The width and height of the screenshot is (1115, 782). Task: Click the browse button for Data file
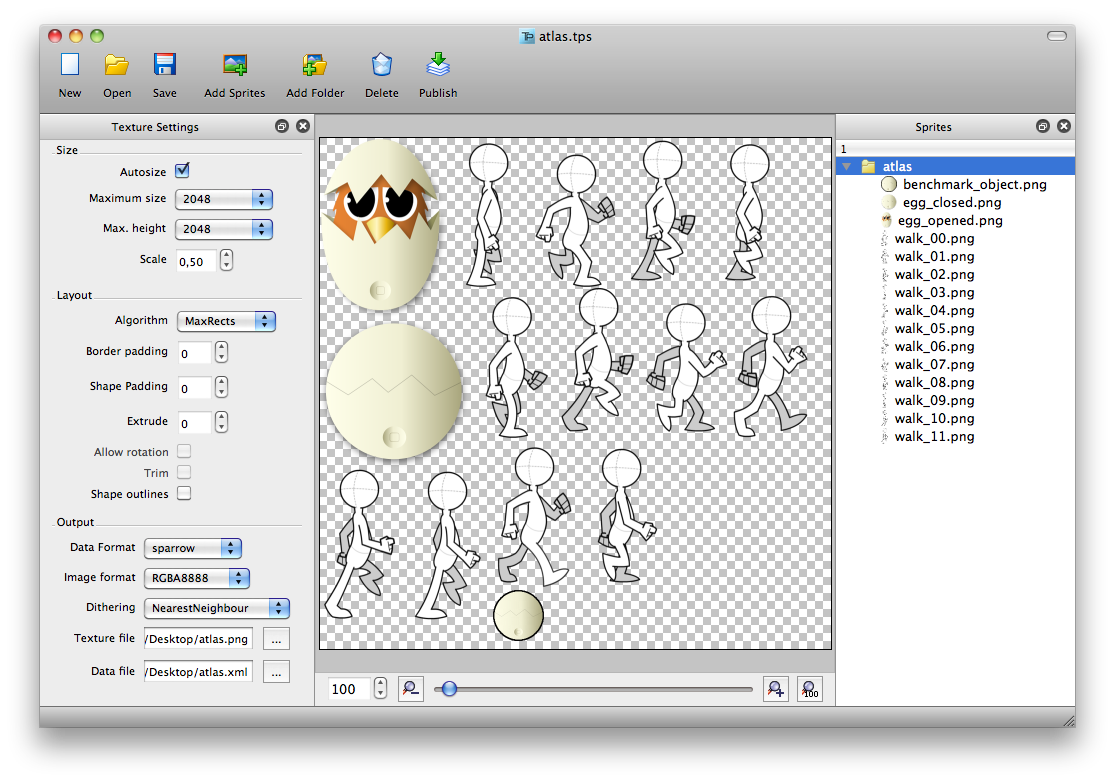coord(277,672)
